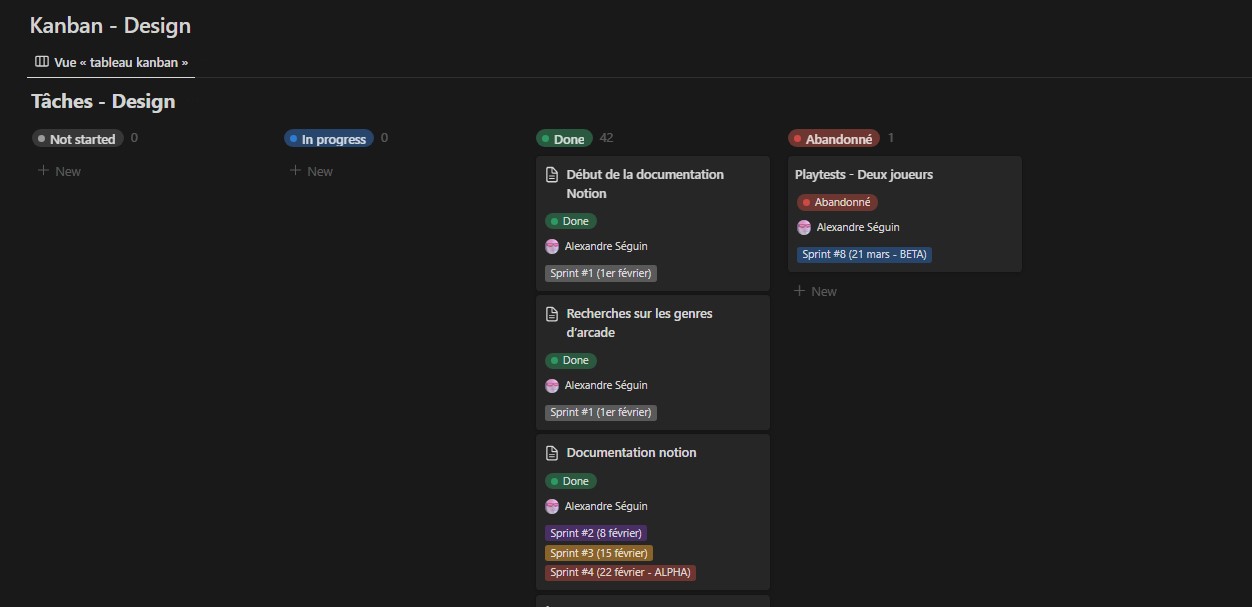Click the Sprint #8 (21 mars - BETA) tag
1252x607 pixels.
click(x=864, y=254)
